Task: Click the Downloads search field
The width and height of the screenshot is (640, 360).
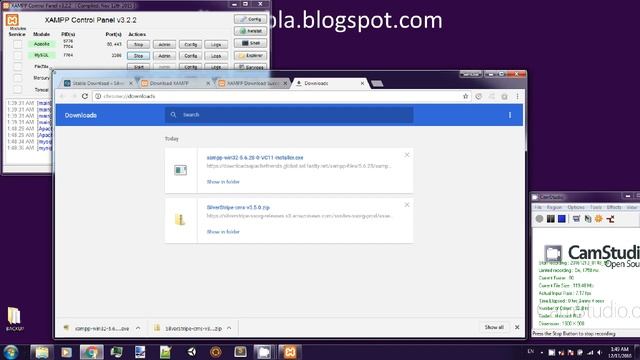Action: [x=289, y=115]
